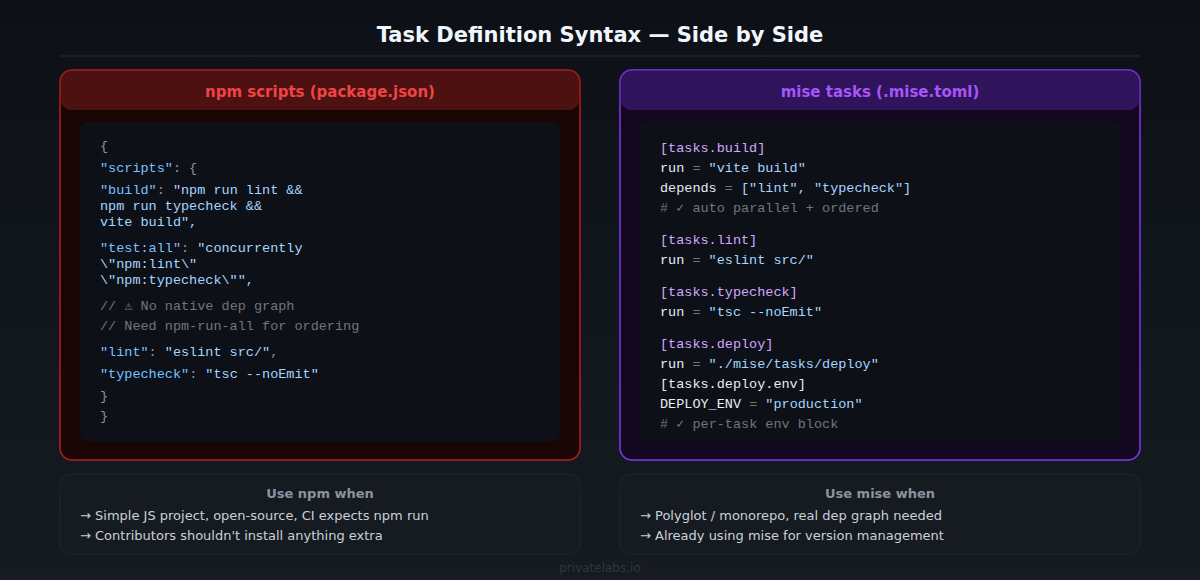Click the 'DEPLOY_ENV = "production"' line
This screenshot has width=1200, height=580.
pos(760,404)
